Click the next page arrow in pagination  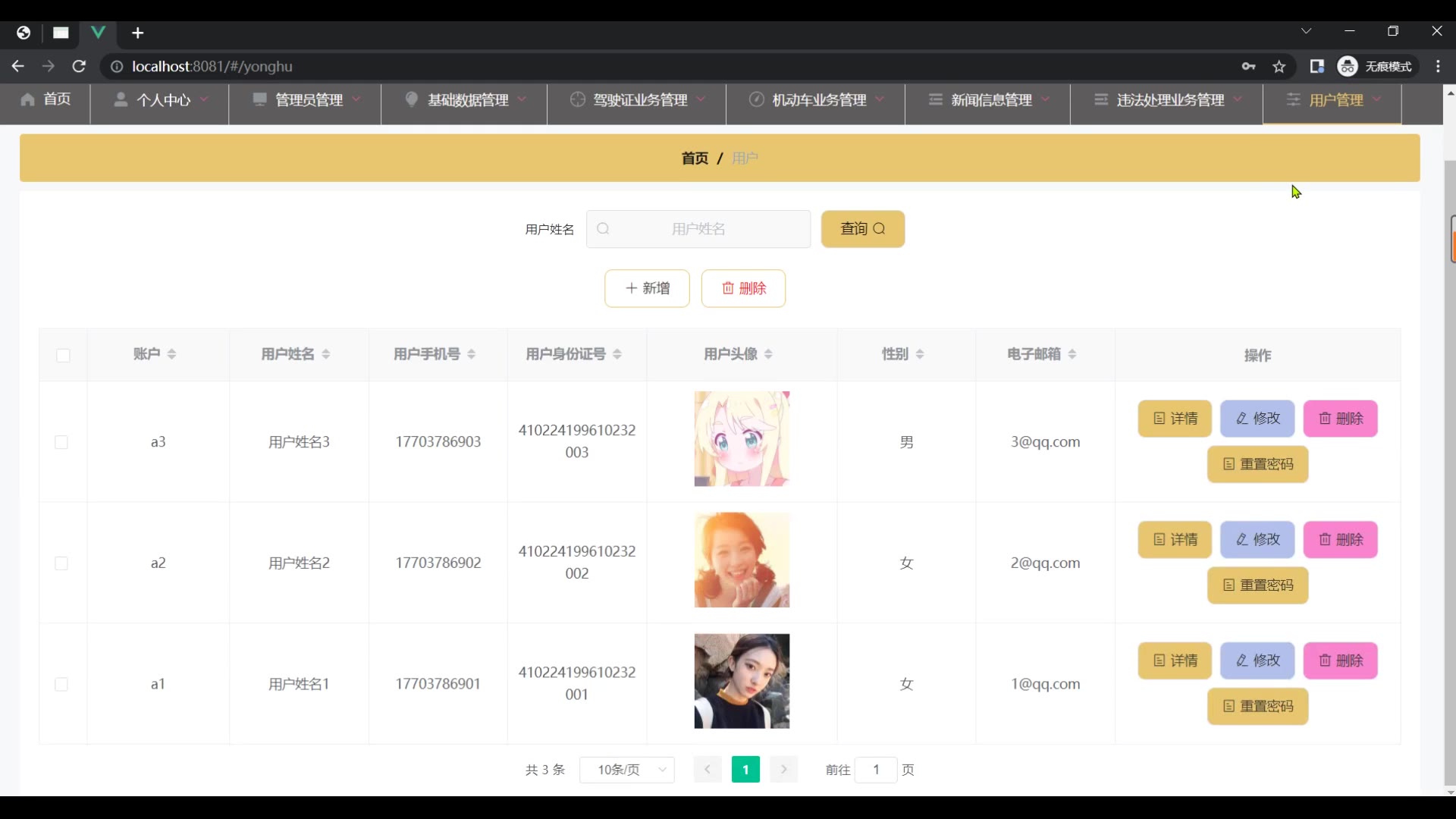click(784, 770)
